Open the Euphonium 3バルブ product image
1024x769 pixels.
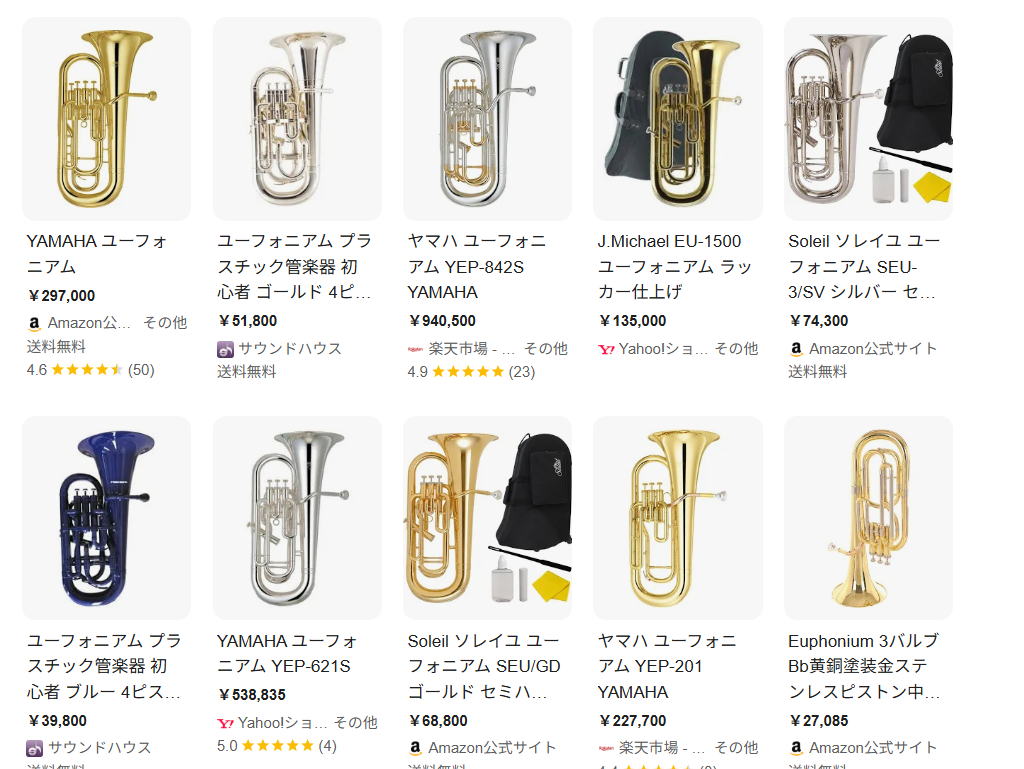[868, 518]
